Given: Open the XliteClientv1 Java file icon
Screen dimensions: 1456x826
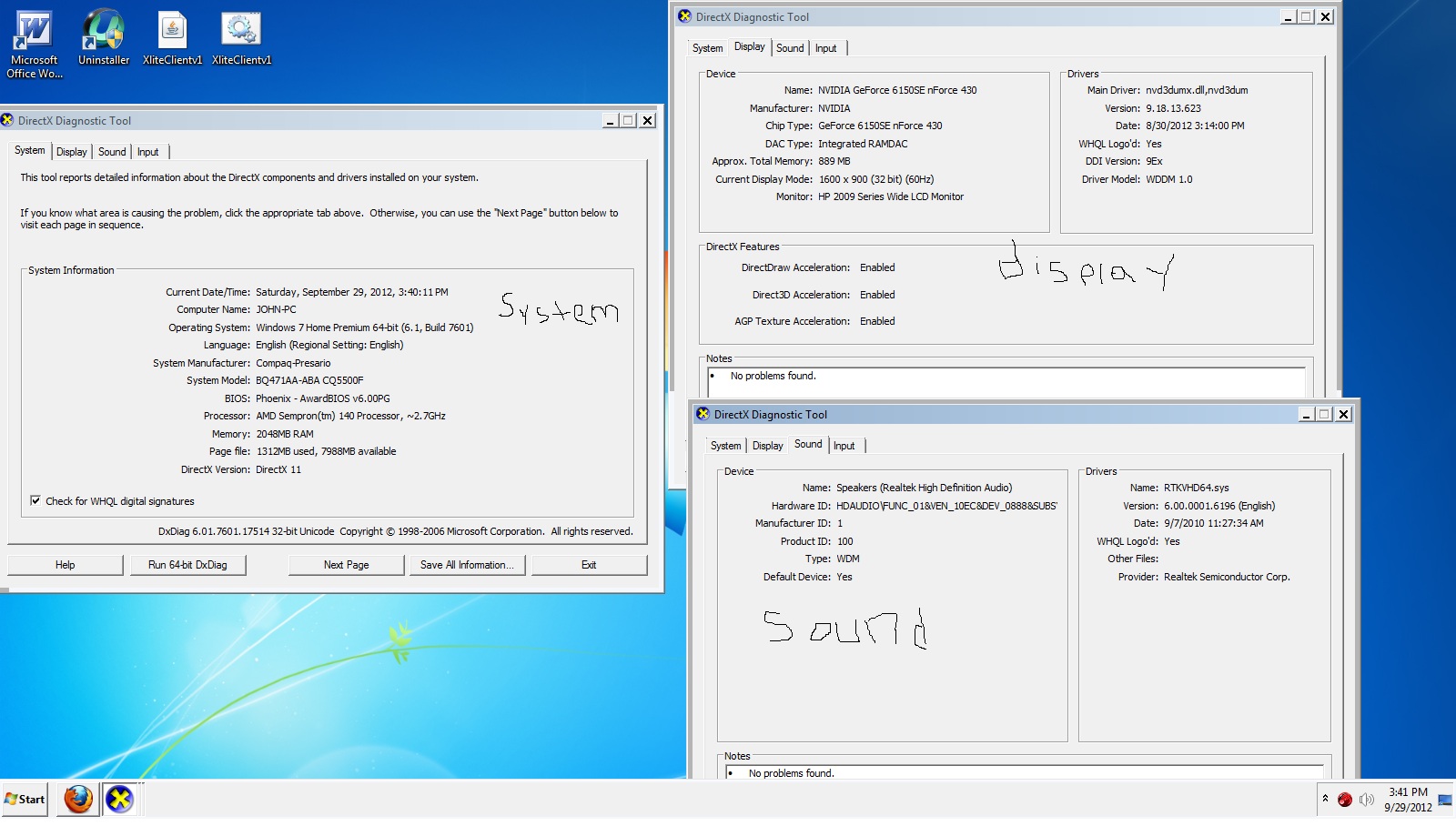Looking at the screenshot, I should [172, 38].
